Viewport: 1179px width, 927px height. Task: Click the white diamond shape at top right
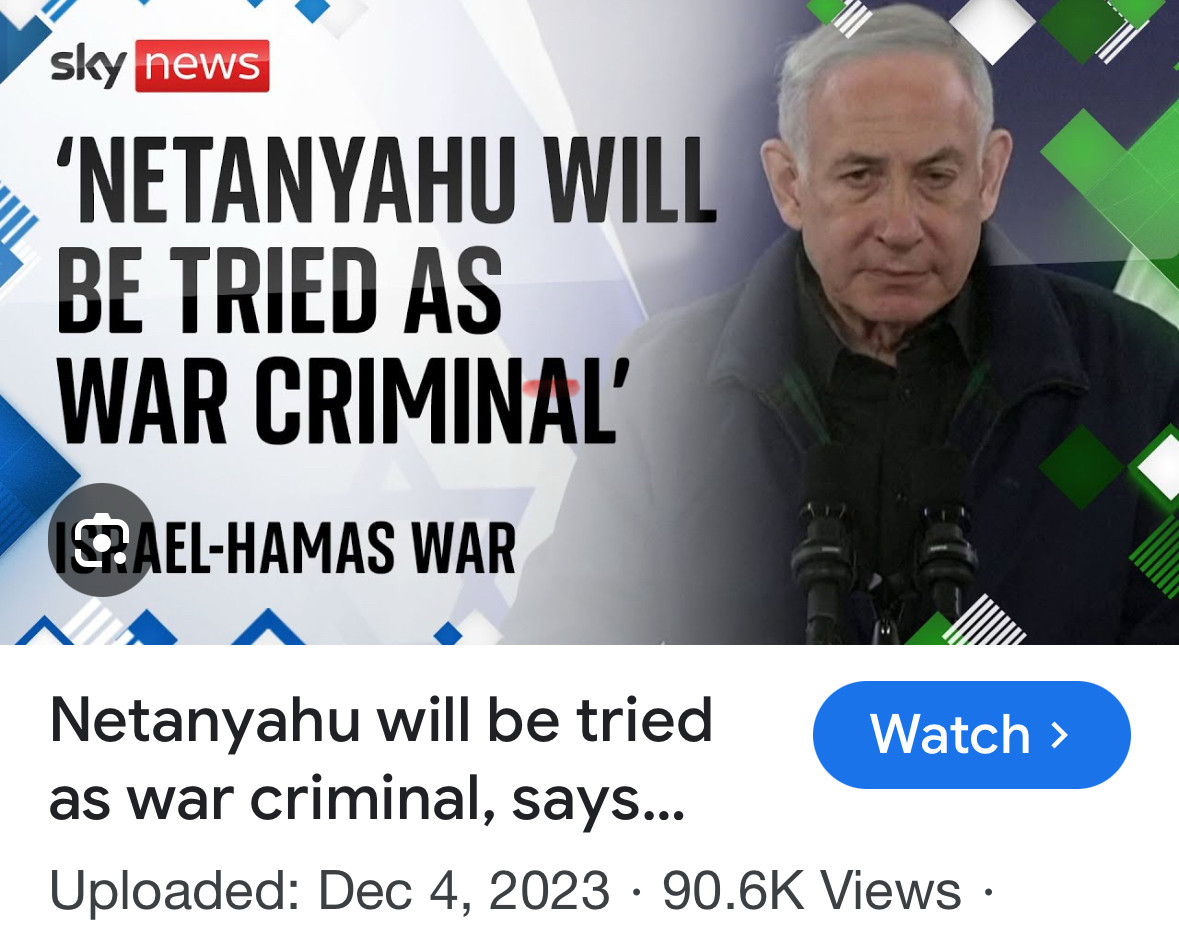point(993,30)
